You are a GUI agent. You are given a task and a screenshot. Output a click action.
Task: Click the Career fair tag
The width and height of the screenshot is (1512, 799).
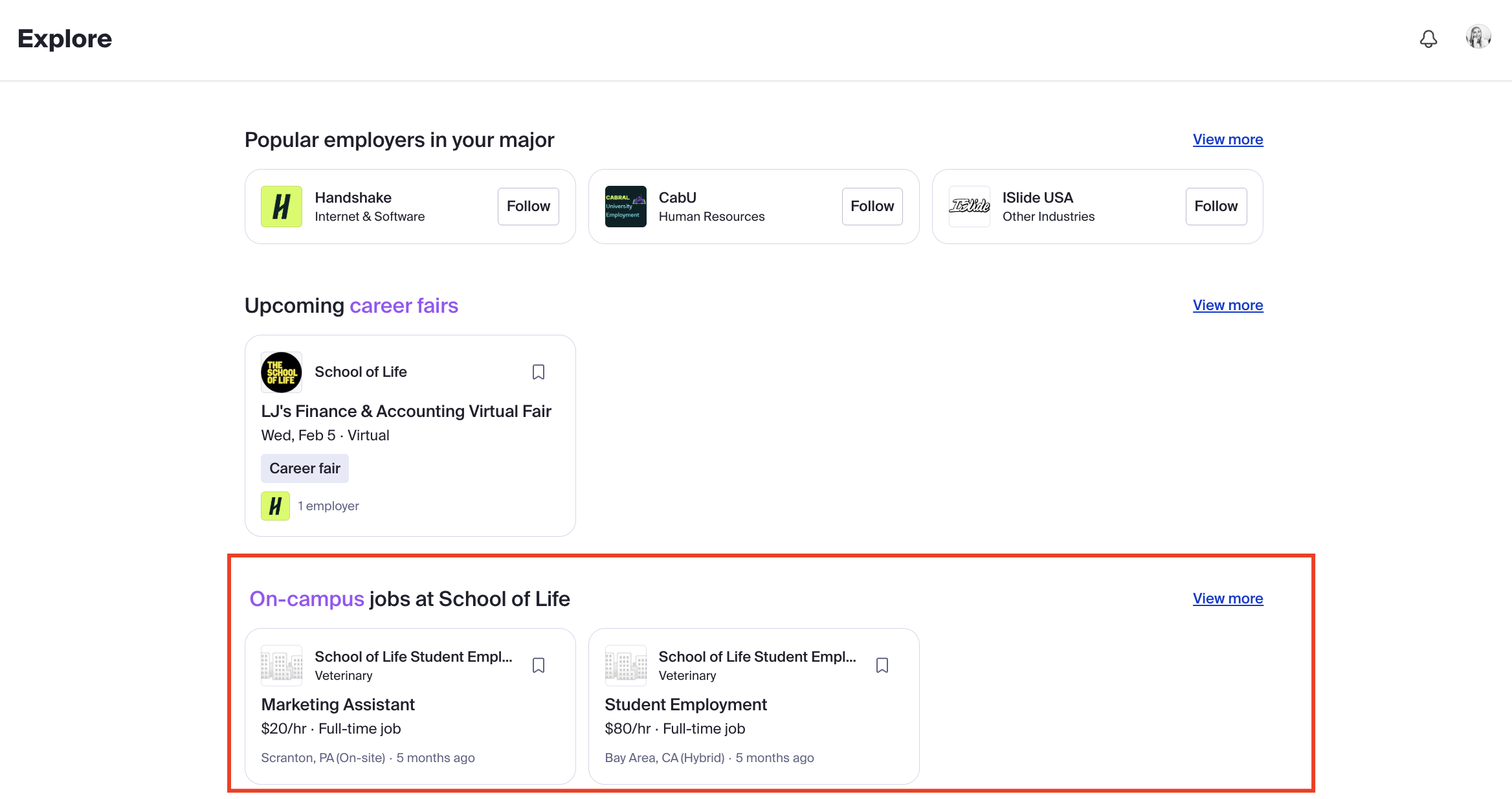point(304,469)
